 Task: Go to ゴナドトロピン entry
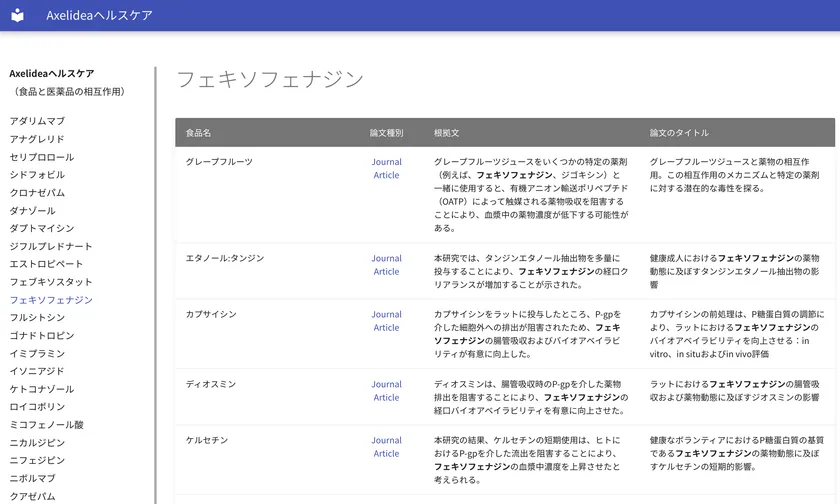click(x=42, y=335)
